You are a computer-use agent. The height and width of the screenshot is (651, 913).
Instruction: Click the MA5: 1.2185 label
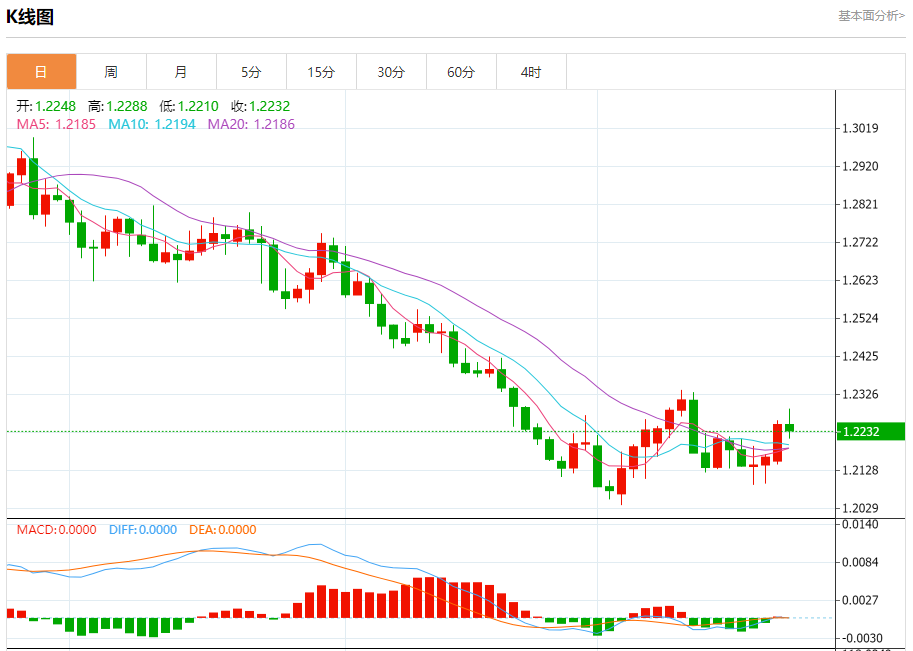(56, 124)
